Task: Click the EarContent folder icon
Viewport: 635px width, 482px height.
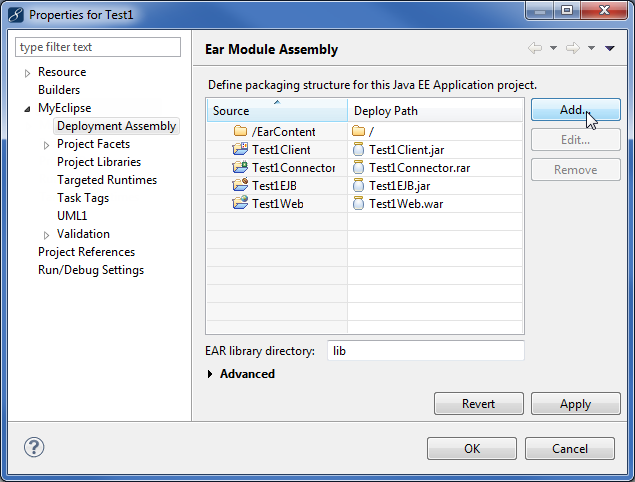Action: click(240, 132)
